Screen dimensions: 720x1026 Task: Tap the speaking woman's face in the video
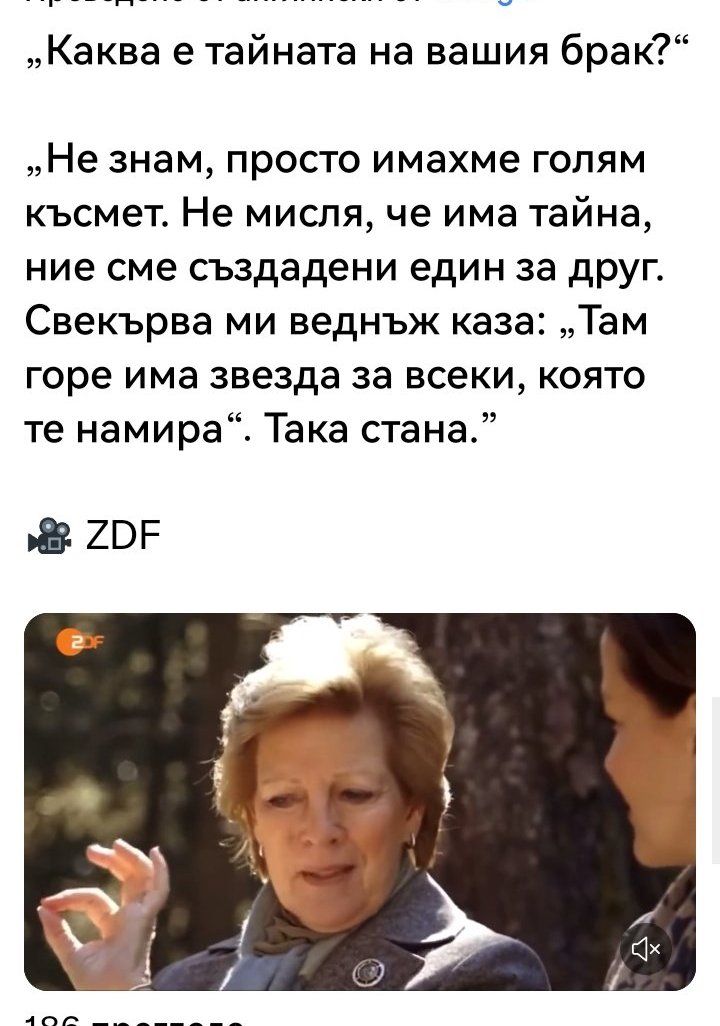click(334, 792)
